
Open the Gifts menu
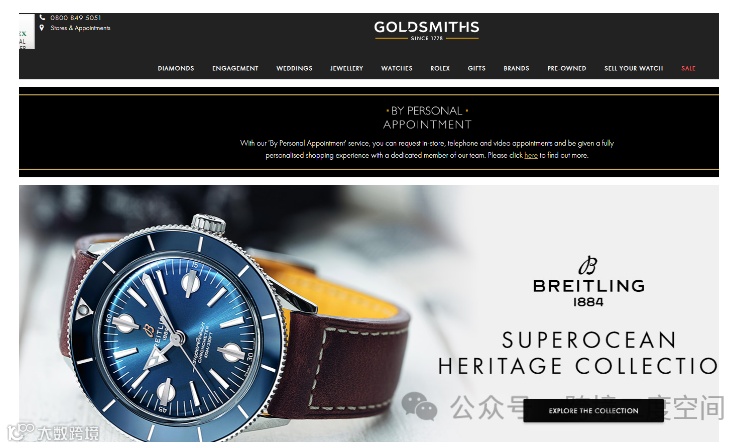click(476, 68)
